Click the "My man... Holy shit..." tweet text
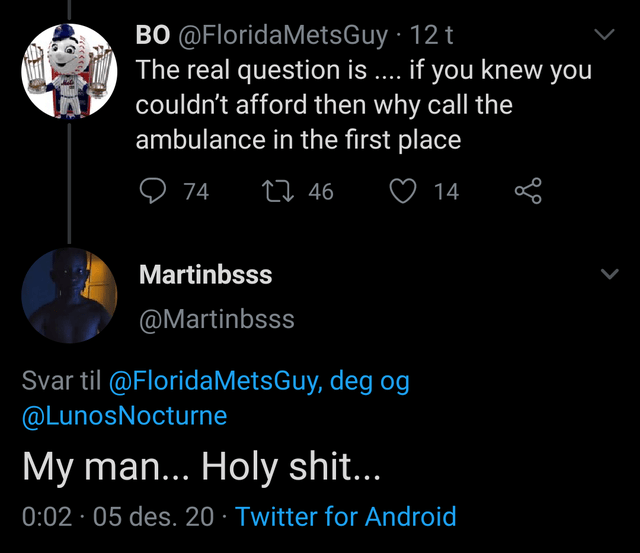 click(201, 467)
